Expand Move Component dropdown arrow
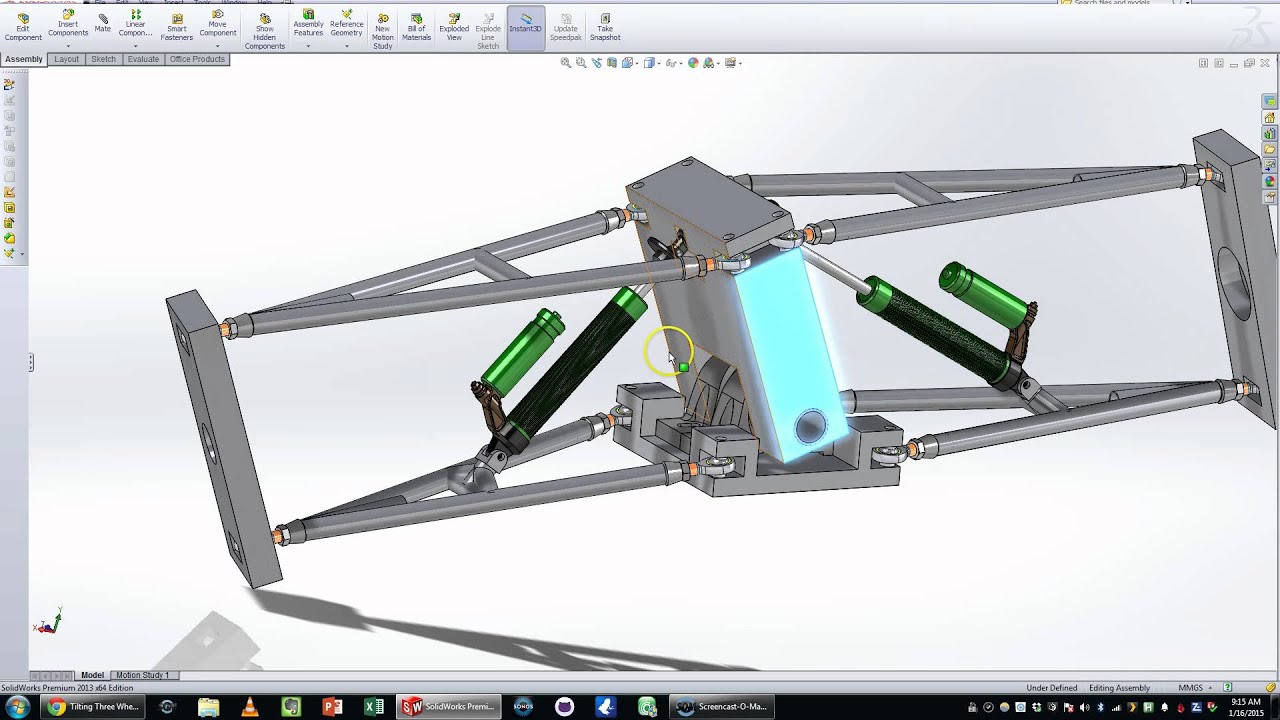Image resolution: width=1280 pixels, height=720 pixels. [x=217, y=46]
